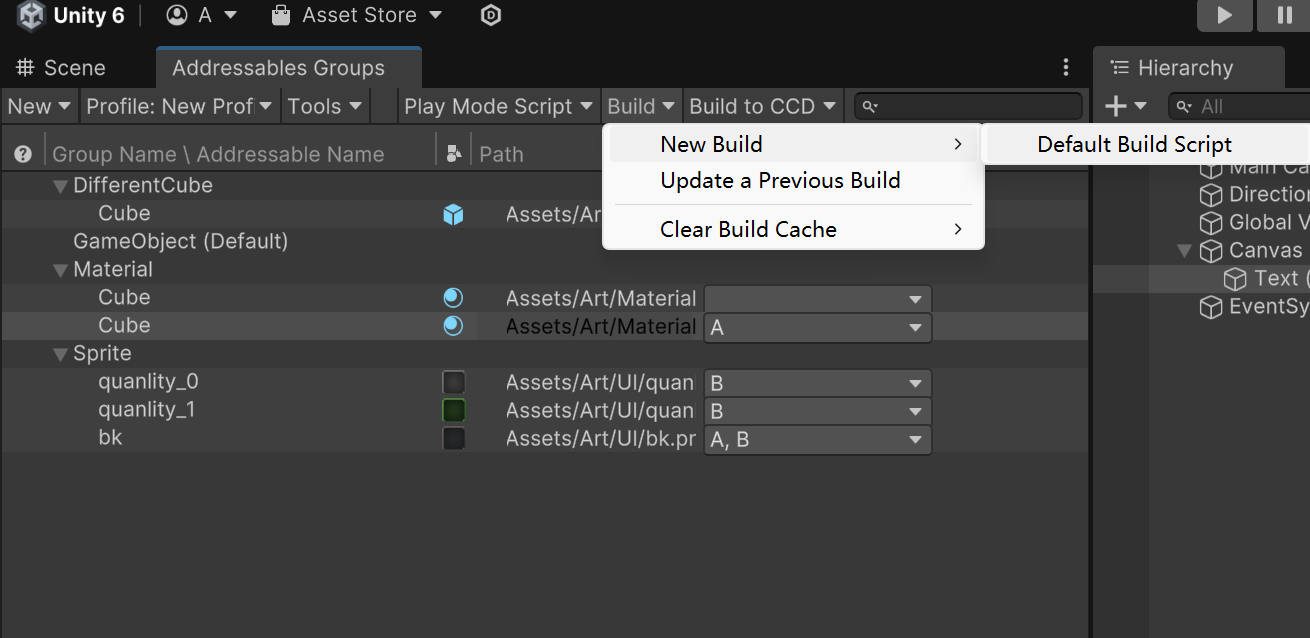Click the path of Material Cube labeled A
This screenshot has width=1310, height=638.
click(600, 326)
